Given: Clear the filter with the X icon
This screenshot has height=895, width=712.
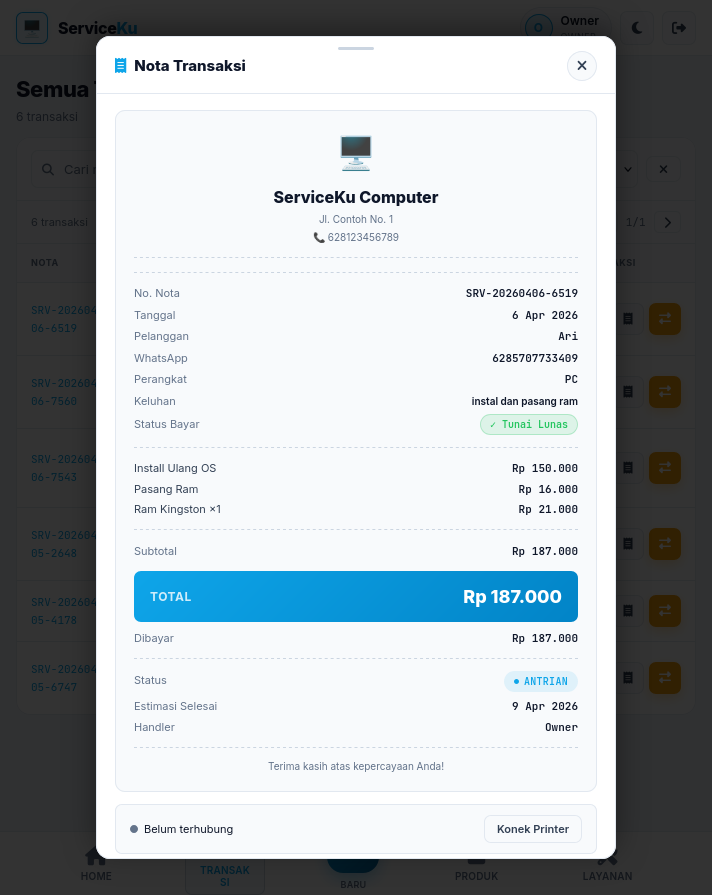Looking at the screenshot, I should [663, 170].
